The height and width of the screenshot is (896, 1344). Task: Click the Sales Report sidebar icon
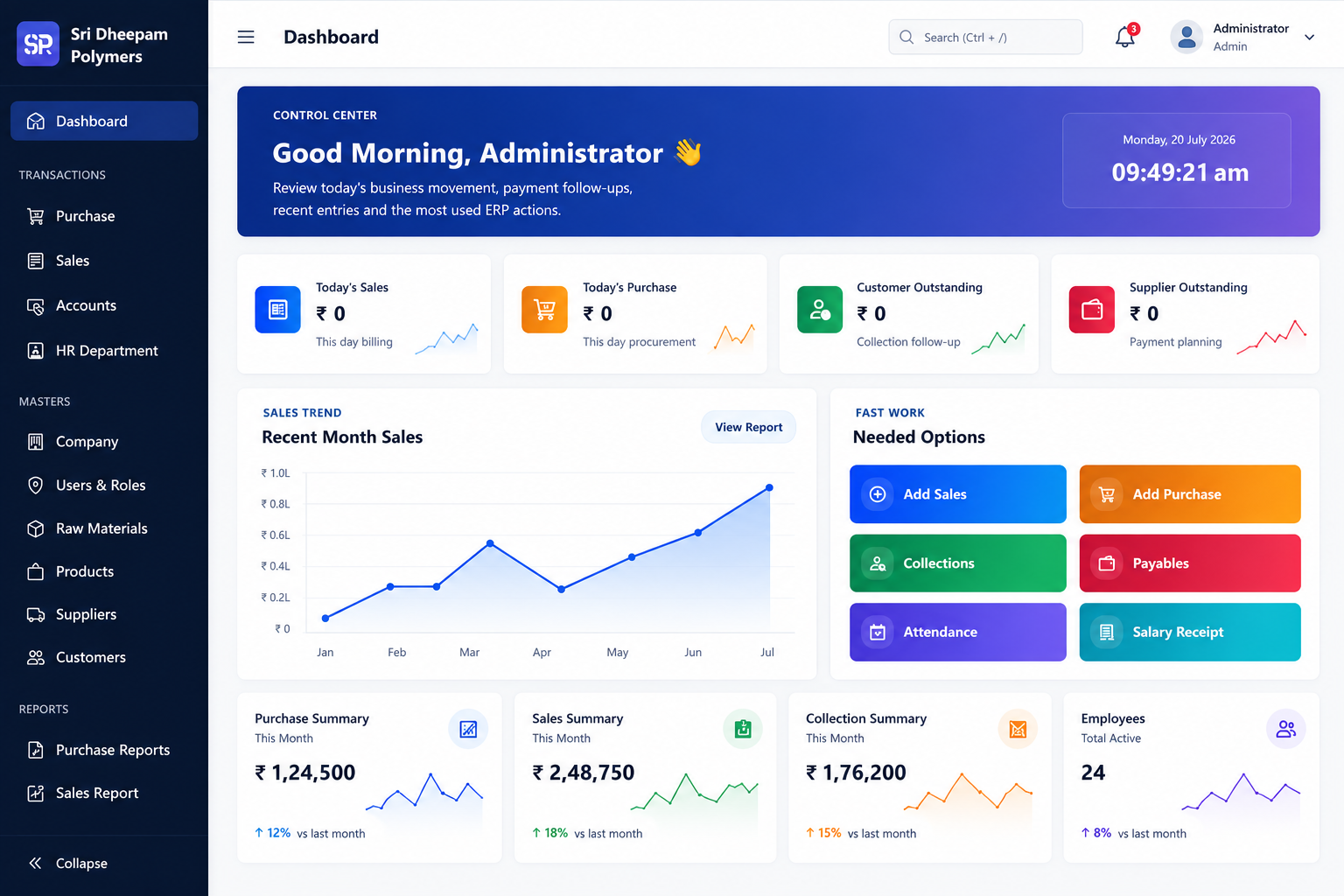point(36,793)
